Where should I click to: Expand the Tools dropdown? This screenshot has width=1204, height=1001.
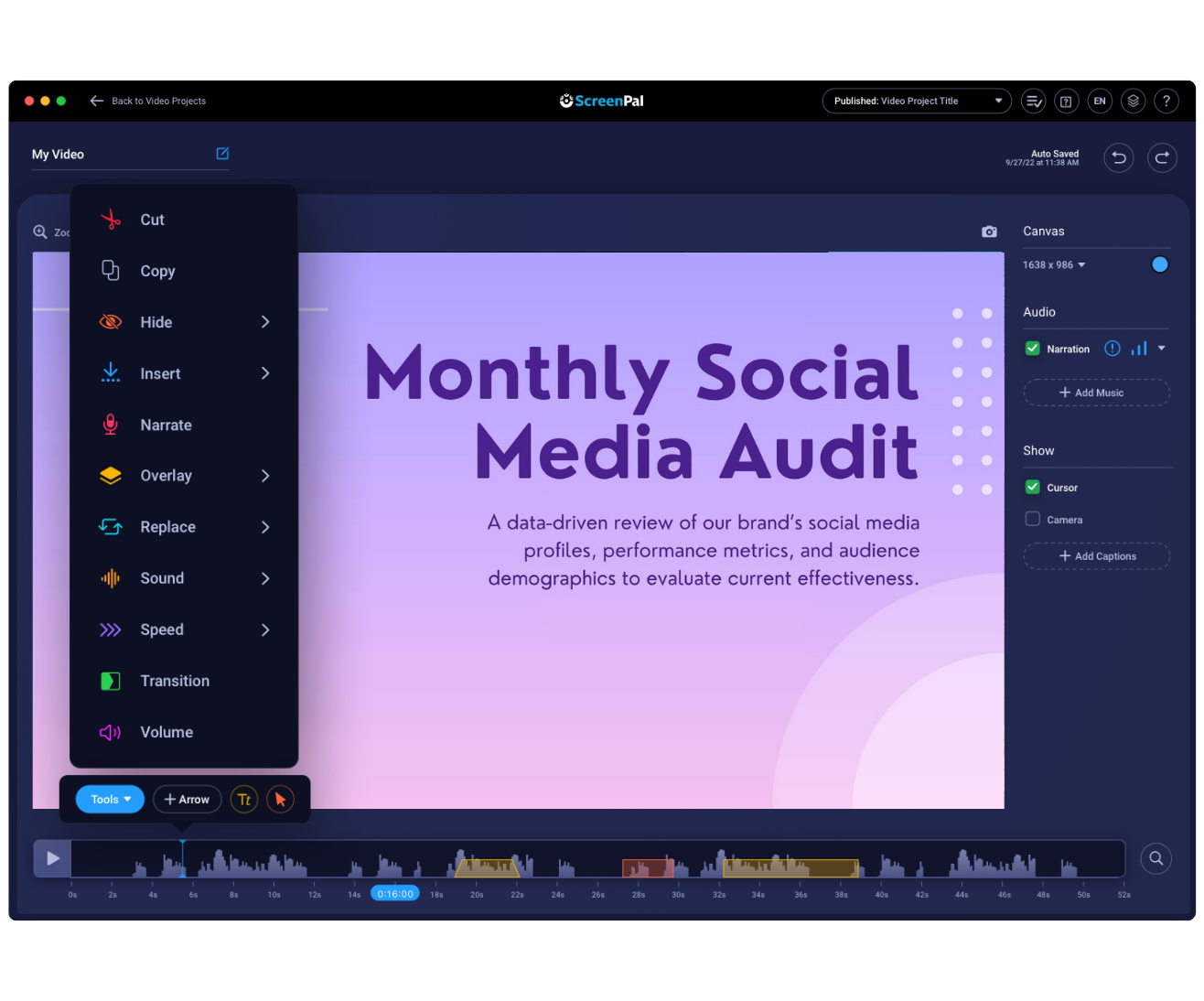109,799
